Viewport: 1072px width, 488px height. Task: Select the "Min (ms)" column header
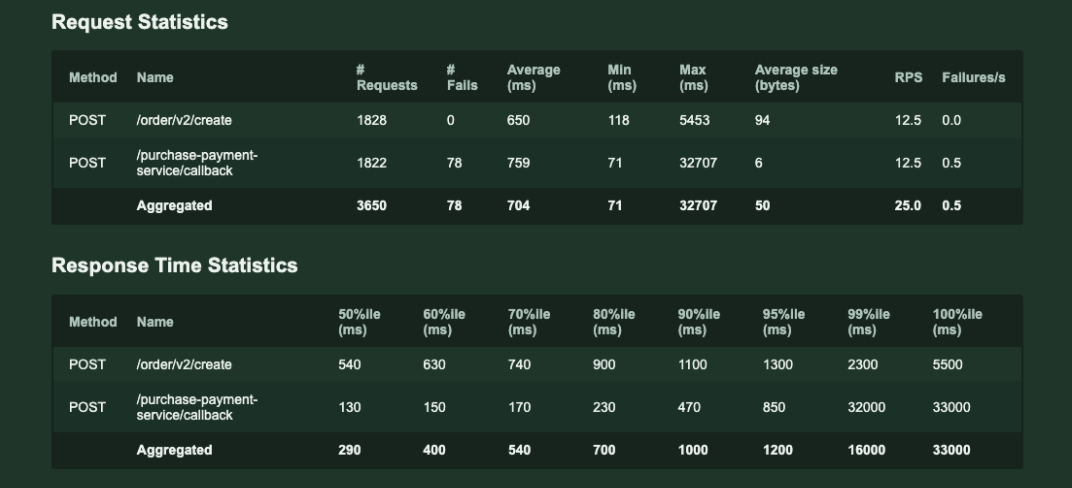[621, 78]
